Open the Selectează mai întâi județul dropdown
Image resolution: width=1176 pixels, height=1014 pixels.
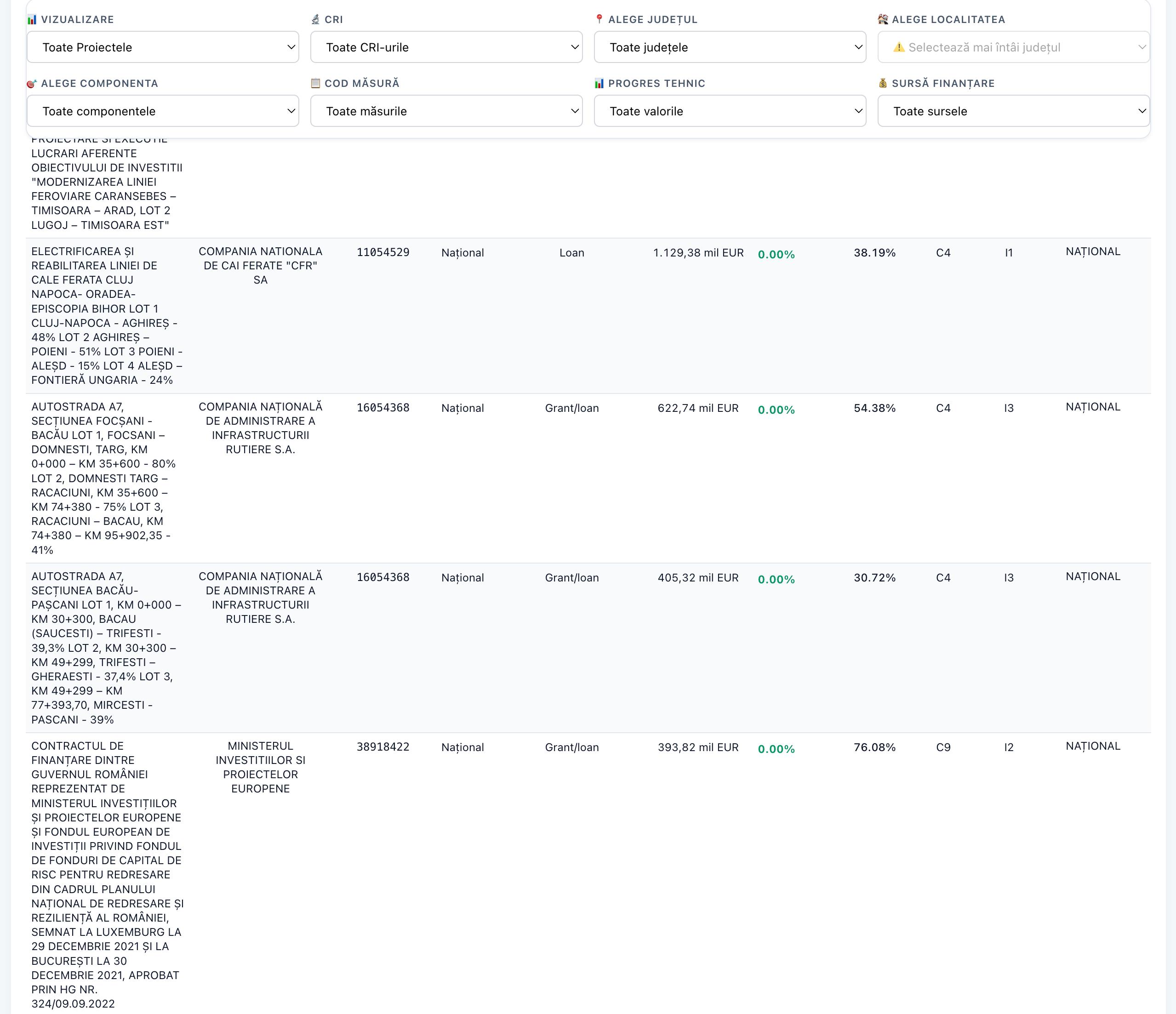[x=1014, y=47]
